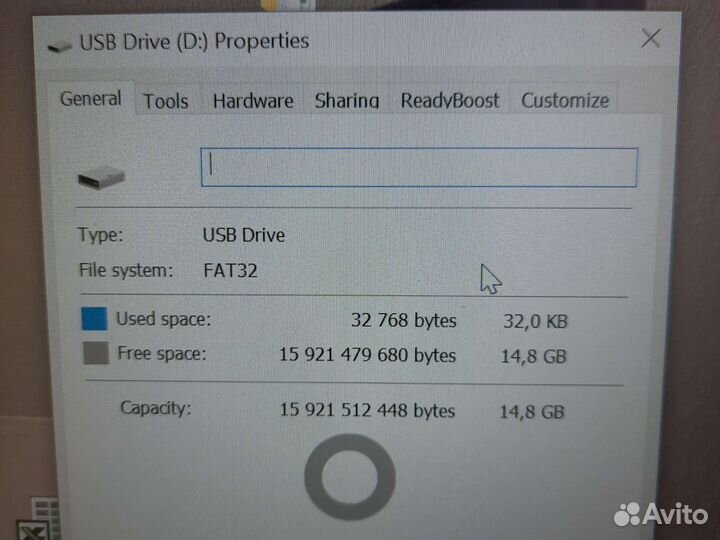Click the Capacity 15 921 512 448 bytes value

point(367,410)
